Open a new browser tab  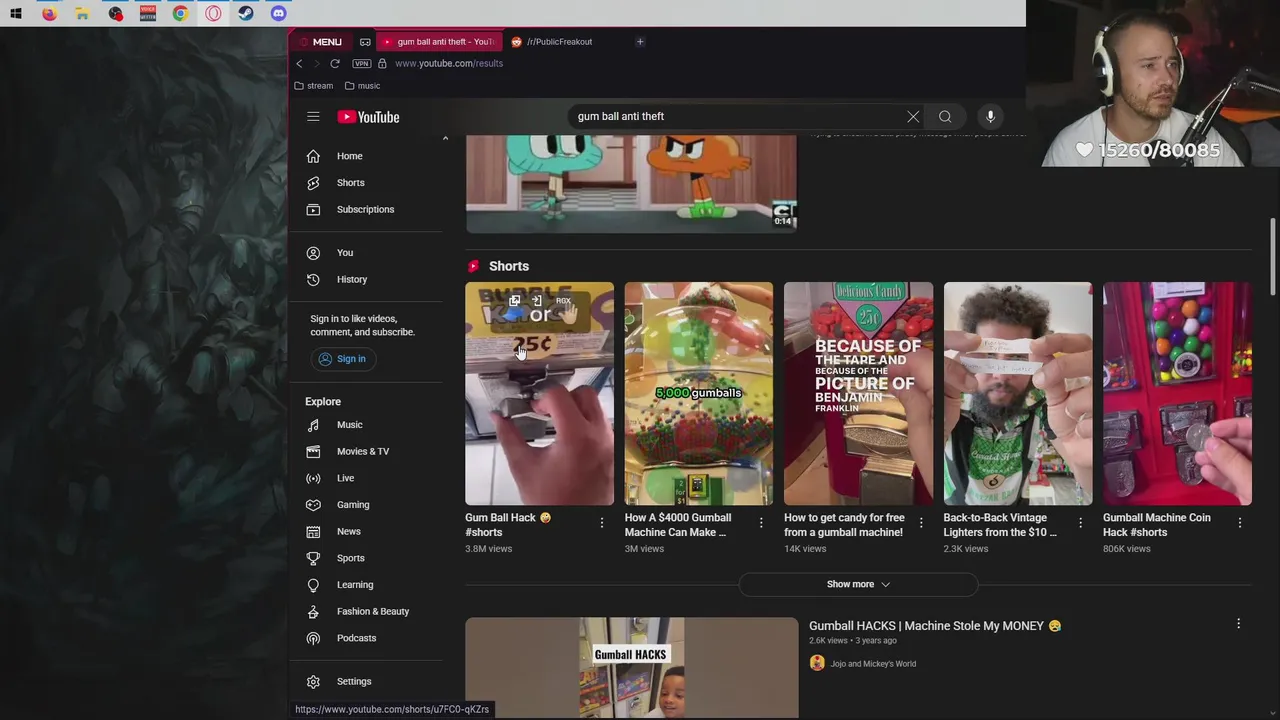640,42
